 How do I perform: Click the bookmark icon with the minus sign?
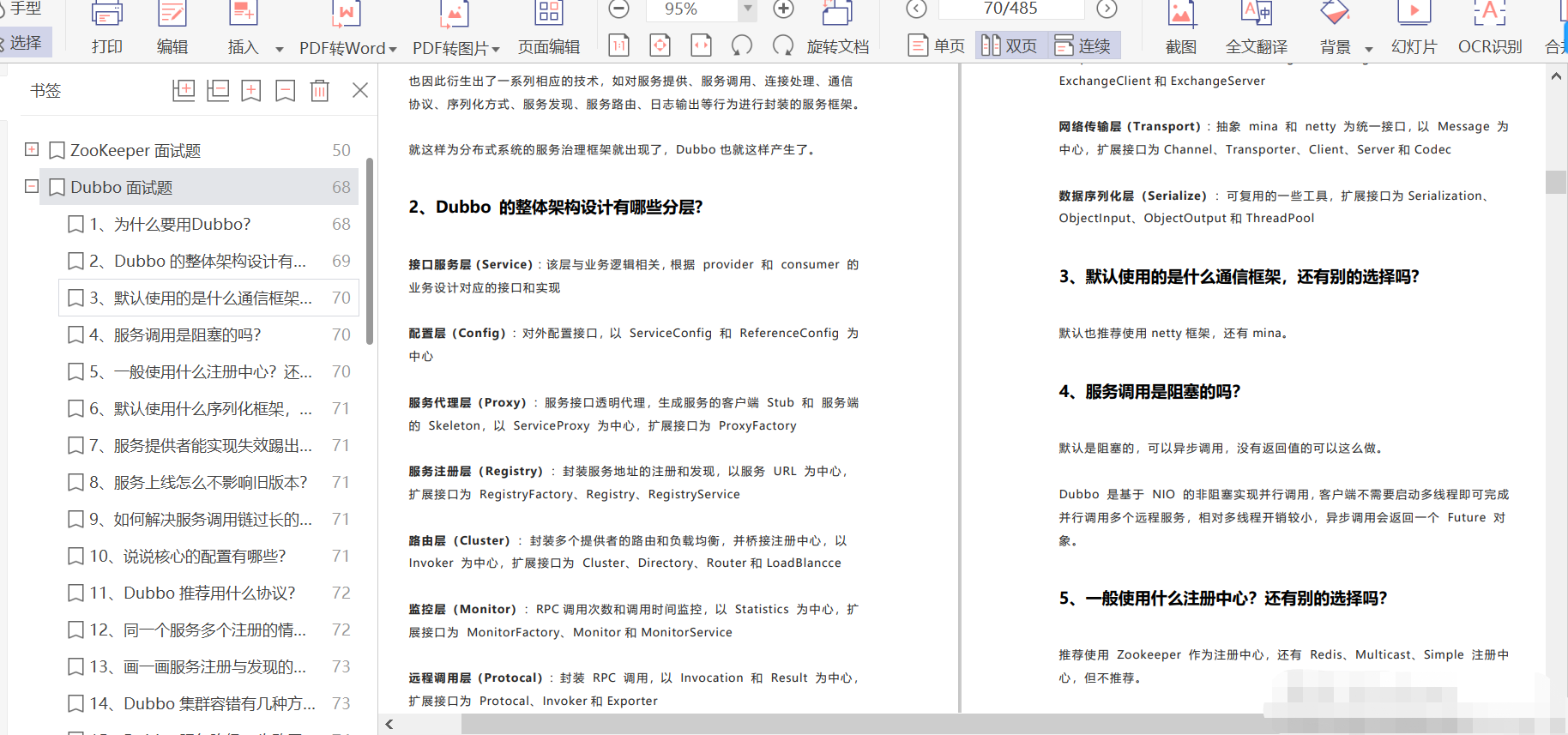coord(286,90)
